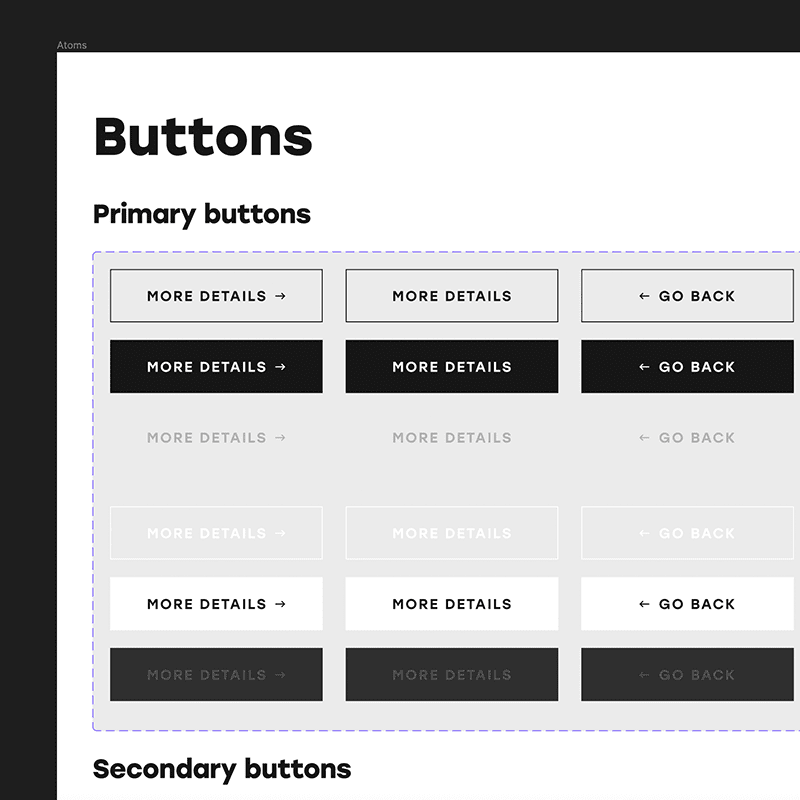The width and height of the screenshot is (800, 800).
Task: Click the disabled outlined ← GO BACK button
Action: coord(687,533)
